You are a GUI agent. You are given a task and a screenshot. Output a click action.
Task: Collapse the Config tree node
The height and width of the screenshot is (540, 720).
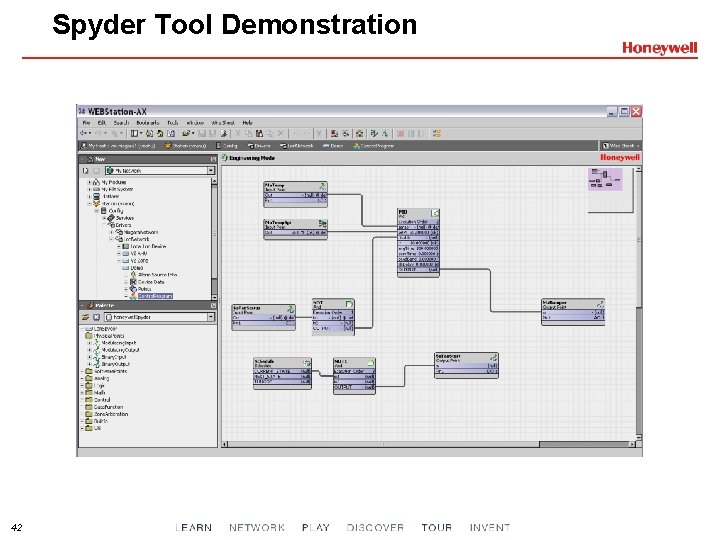pyautogui.click(x=97, y=211)
